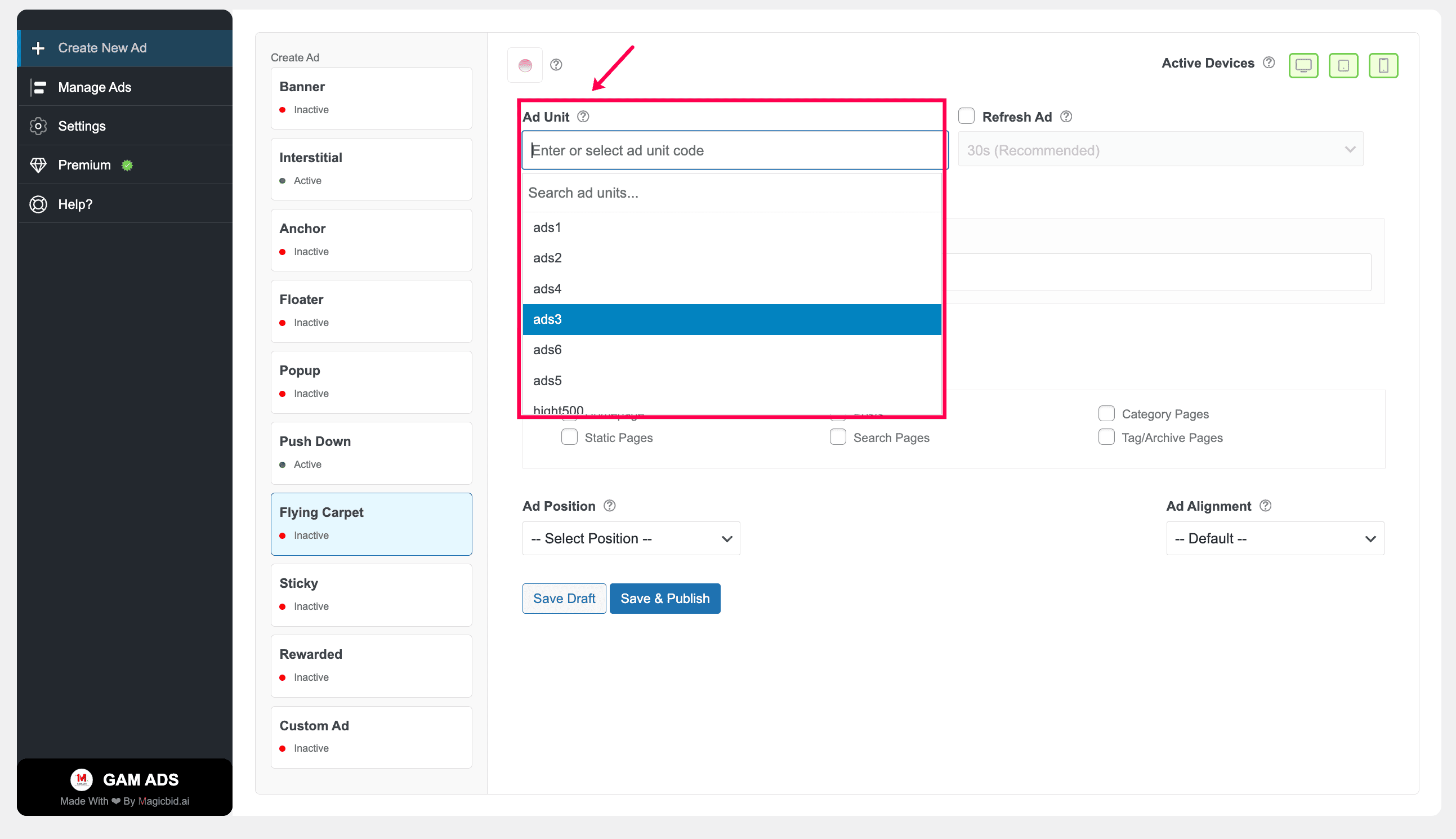Image resolution: width=1456 pixels, height=839 pixels.
Task: Click the help icon next to Ad Alignment
Action: click(1265, 505)
